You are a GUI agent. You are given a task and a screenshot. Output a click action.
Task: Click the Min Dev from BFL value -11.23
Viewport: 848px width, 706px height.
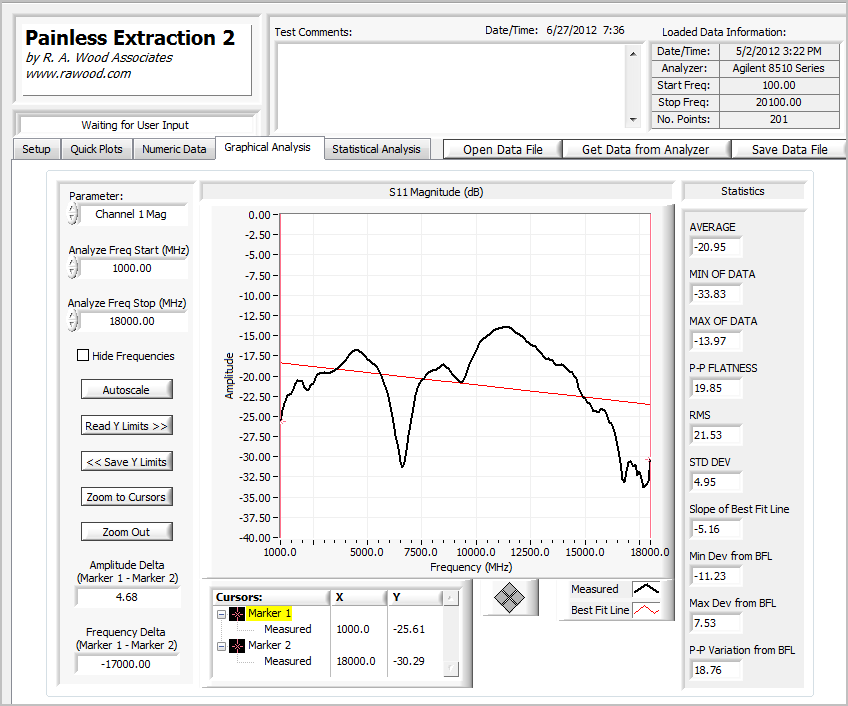[716, 576]
